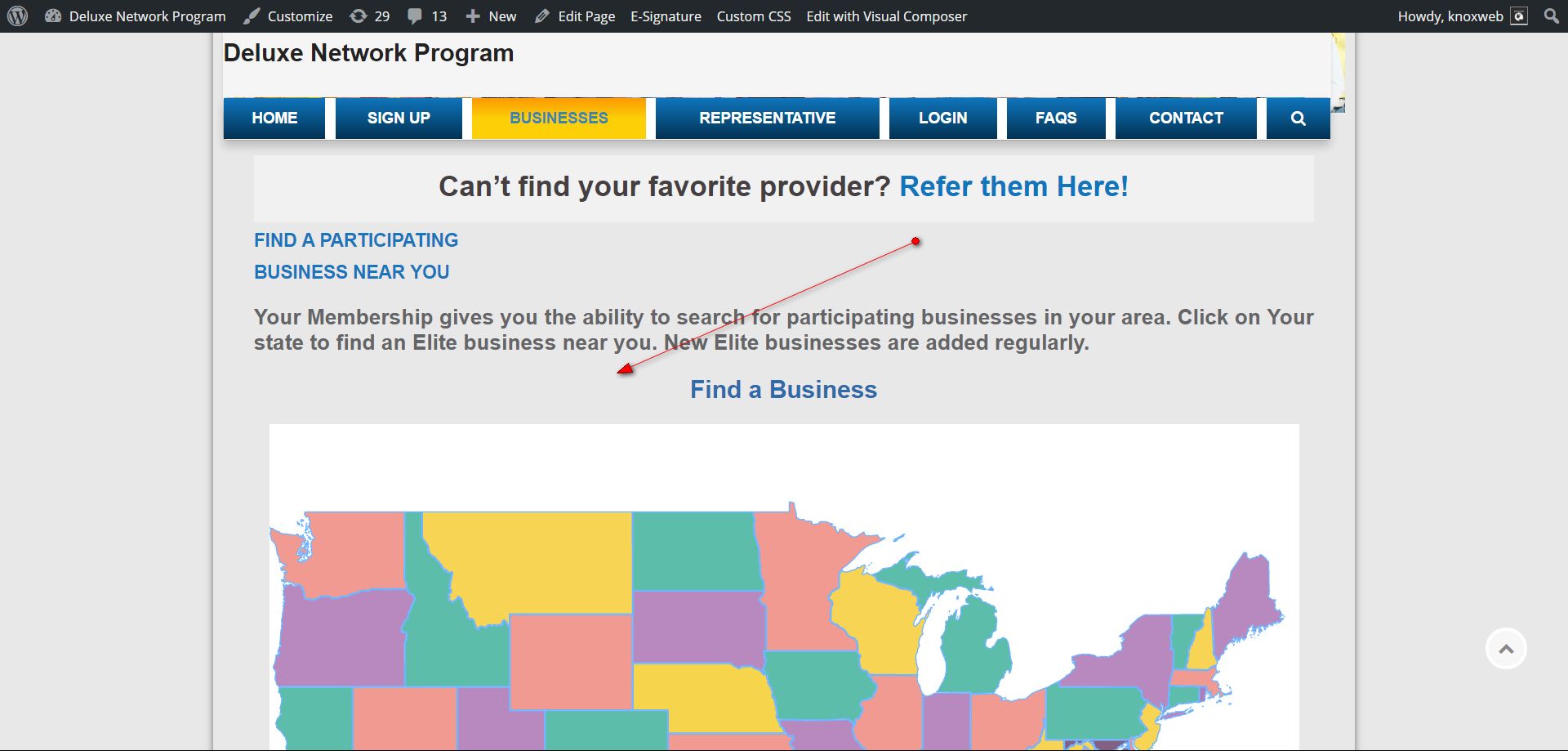The image size is (1568, 751).
Task: Open the updates icon showing 29
Action: click(359, 16)
